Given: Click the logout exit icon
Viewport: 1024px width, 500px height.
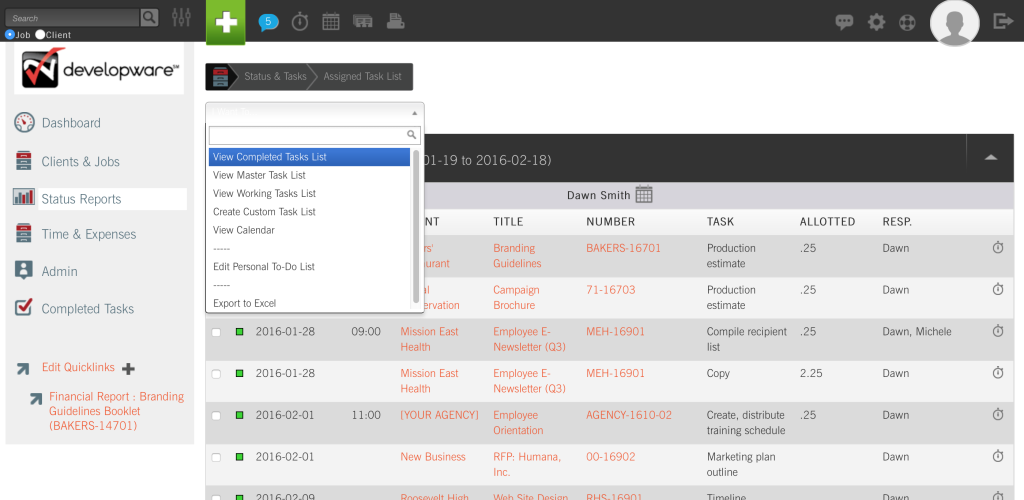Looking at the screenshot, I should click(x=1002, y=21).
